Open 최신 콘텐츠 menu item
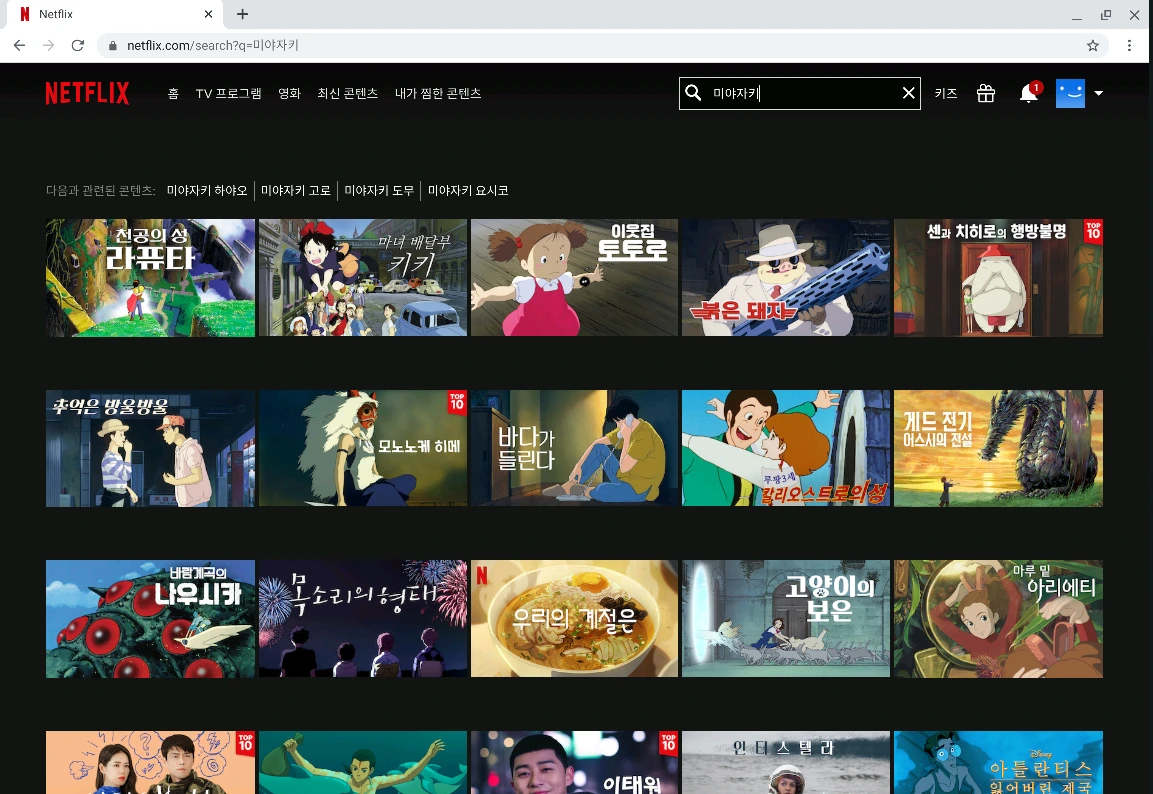The image size is (1153, 794). tap(348, 93)
